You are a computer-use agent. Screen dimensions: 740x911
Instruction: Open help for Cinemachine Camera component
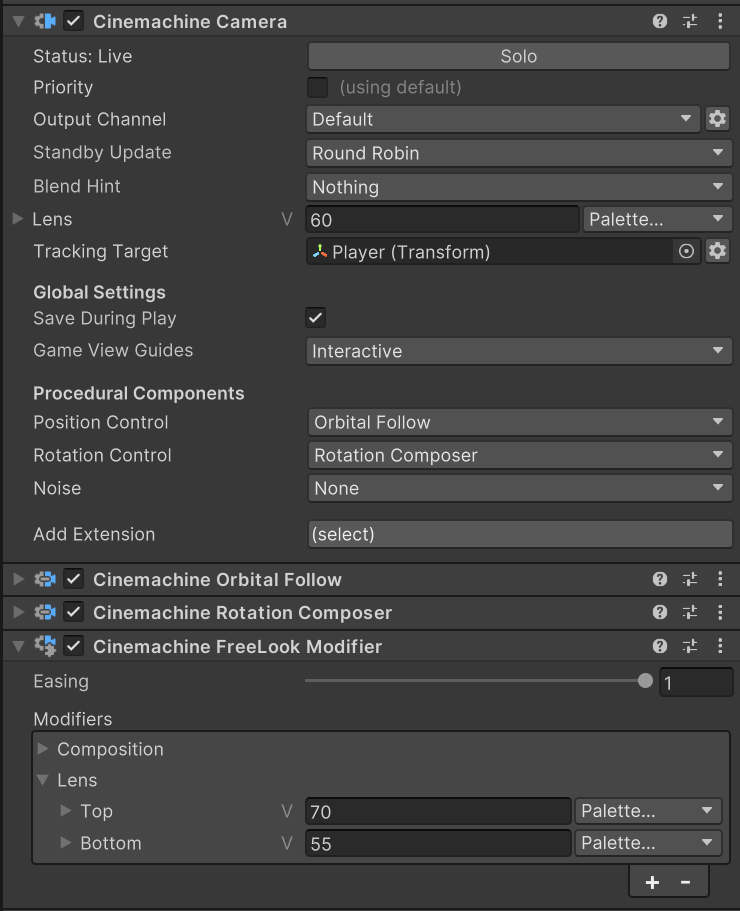click(x=660, y=21)
